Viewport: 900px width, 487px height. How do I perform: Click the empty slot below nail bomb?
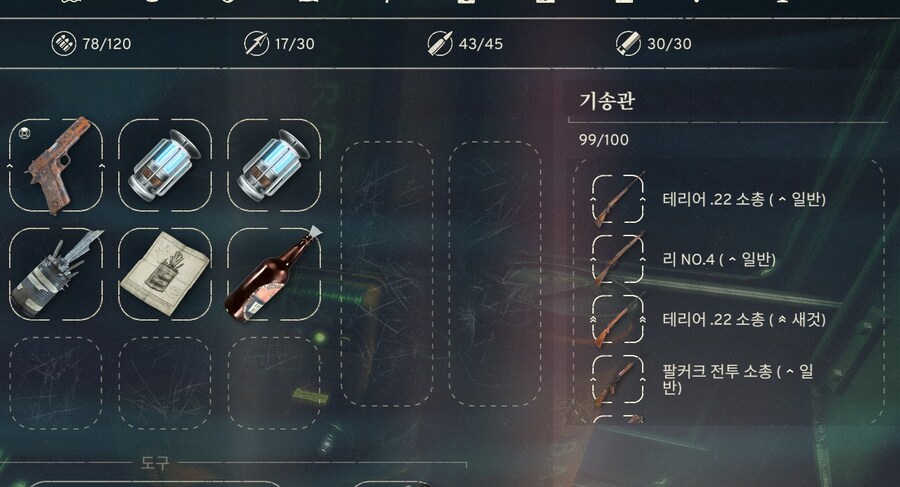(56, 383)
